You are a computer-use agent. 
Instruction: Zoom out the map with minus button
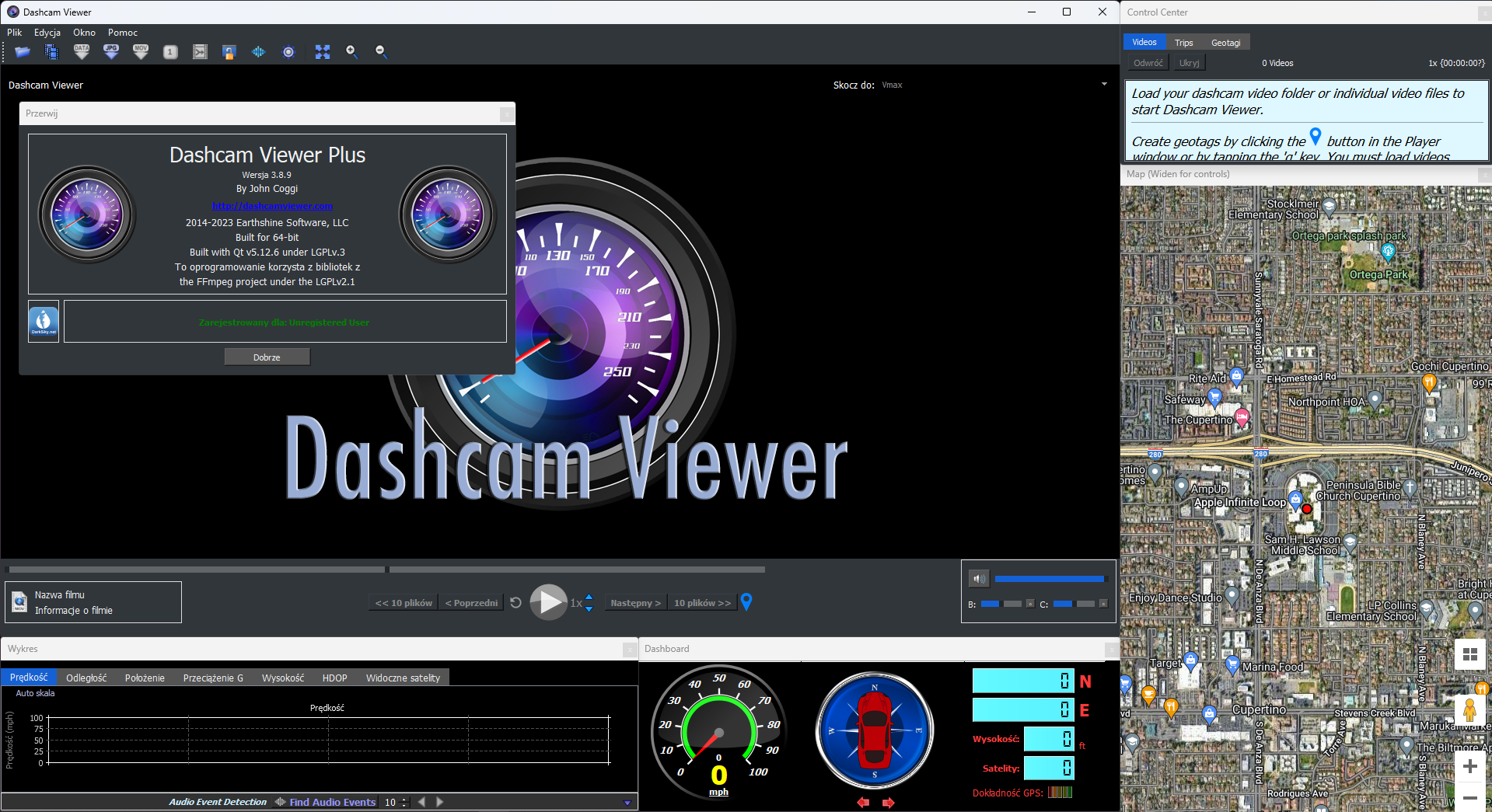(1469, 797)
